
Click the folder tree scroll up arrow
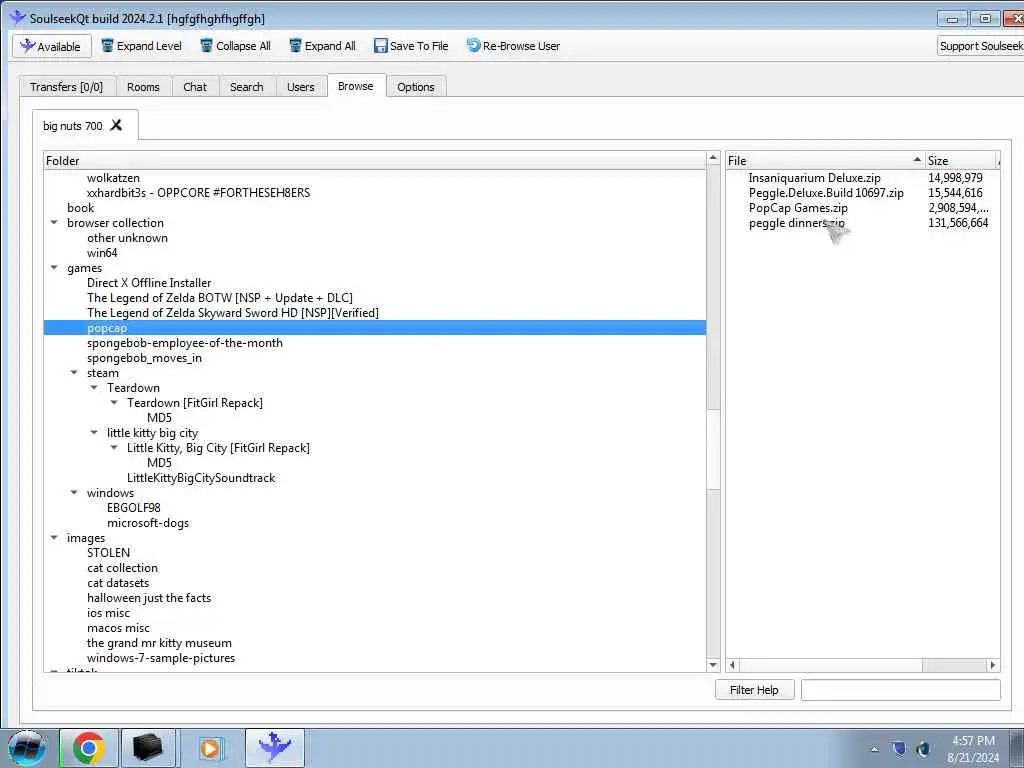point(713,159)
